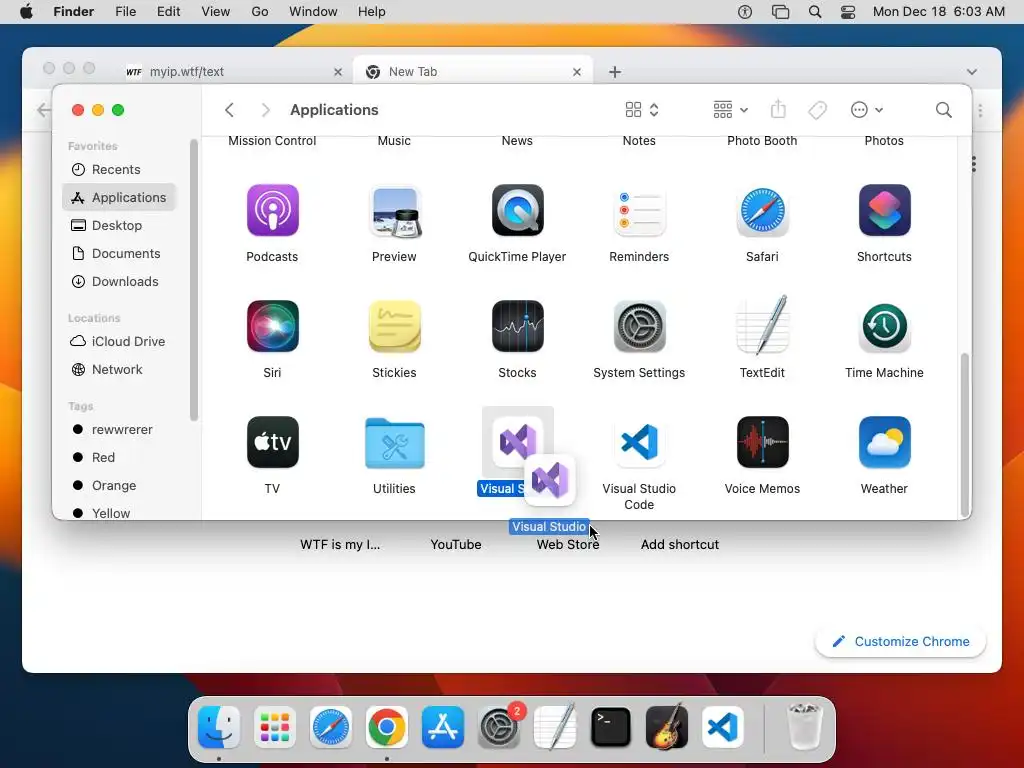
Task: Go forward with the Finder forward chevron
Action: (x=265, y=110)
